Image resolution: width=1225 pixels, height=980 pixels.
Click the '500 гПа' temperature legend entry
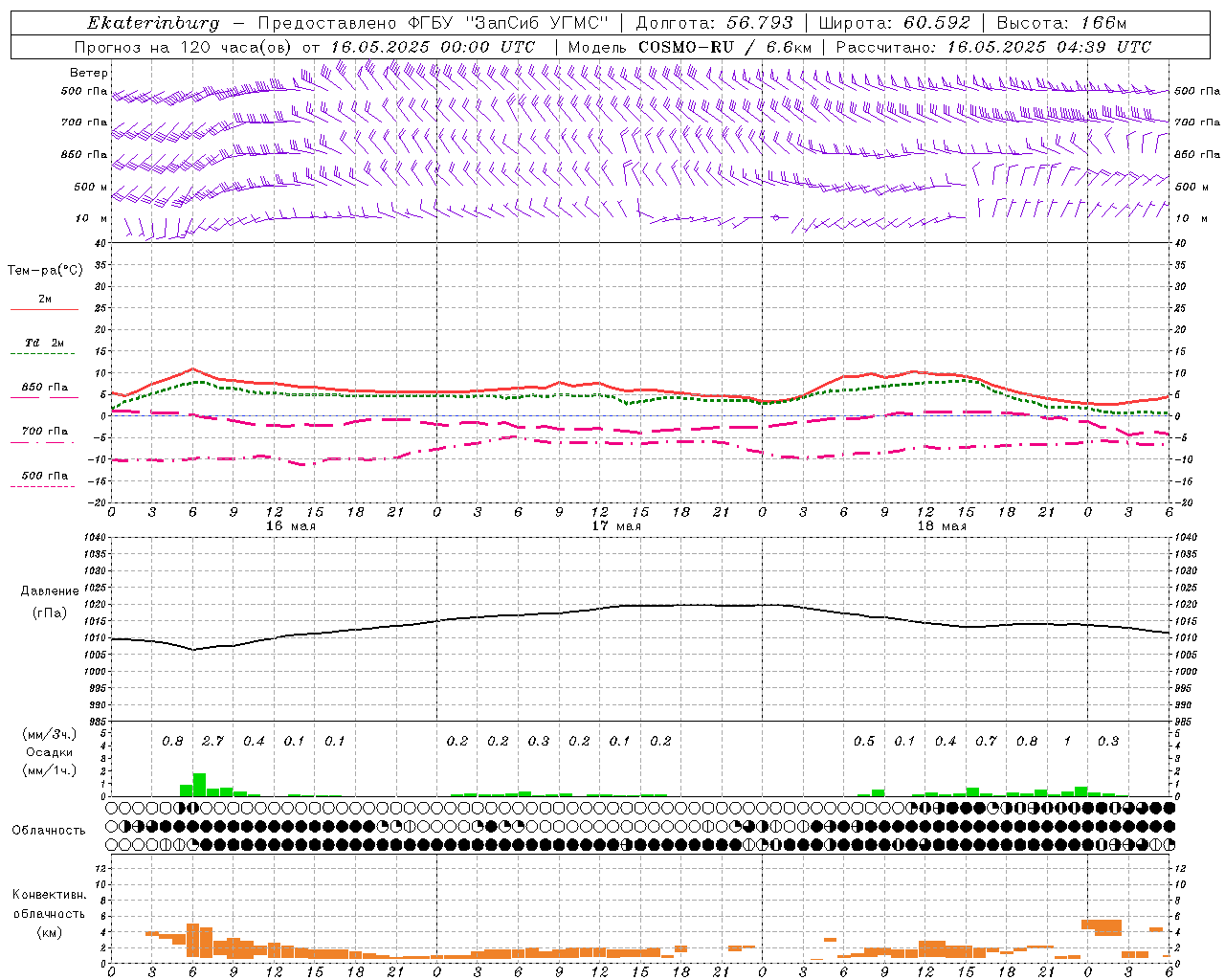(x=45, y=476)
